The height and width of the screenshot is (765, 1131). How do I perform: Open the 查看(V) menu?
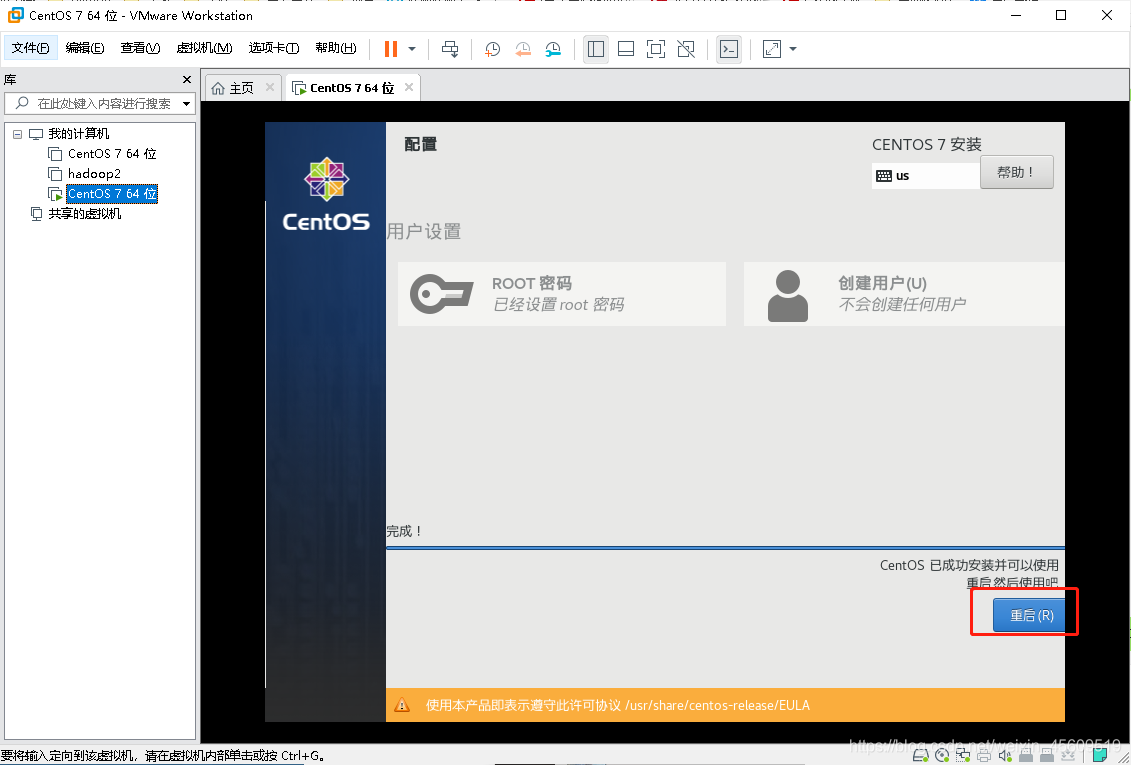140,48
